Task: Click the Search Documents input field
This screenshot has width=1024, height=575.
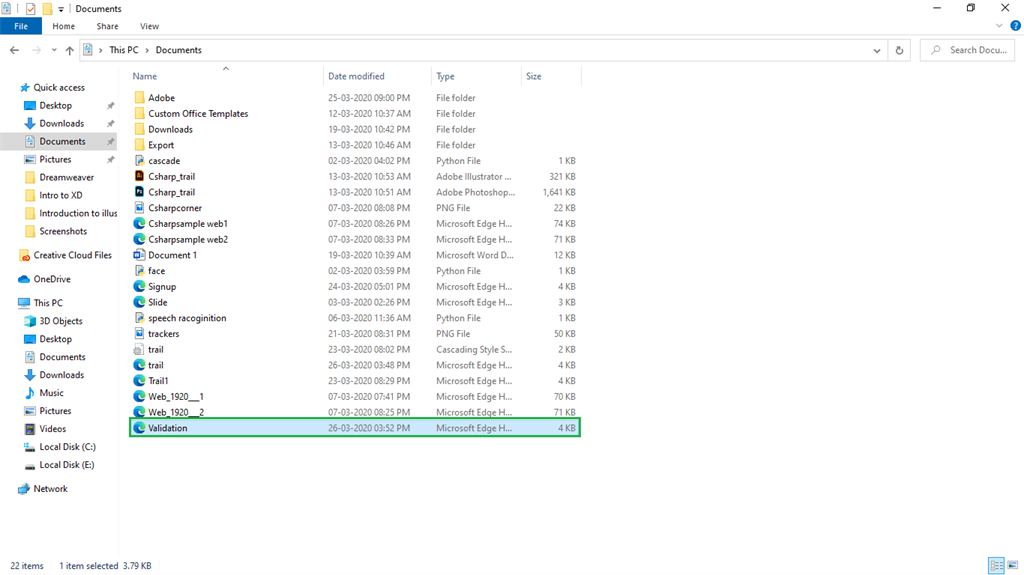Action: pyautogui.click(x=968, y=50)
